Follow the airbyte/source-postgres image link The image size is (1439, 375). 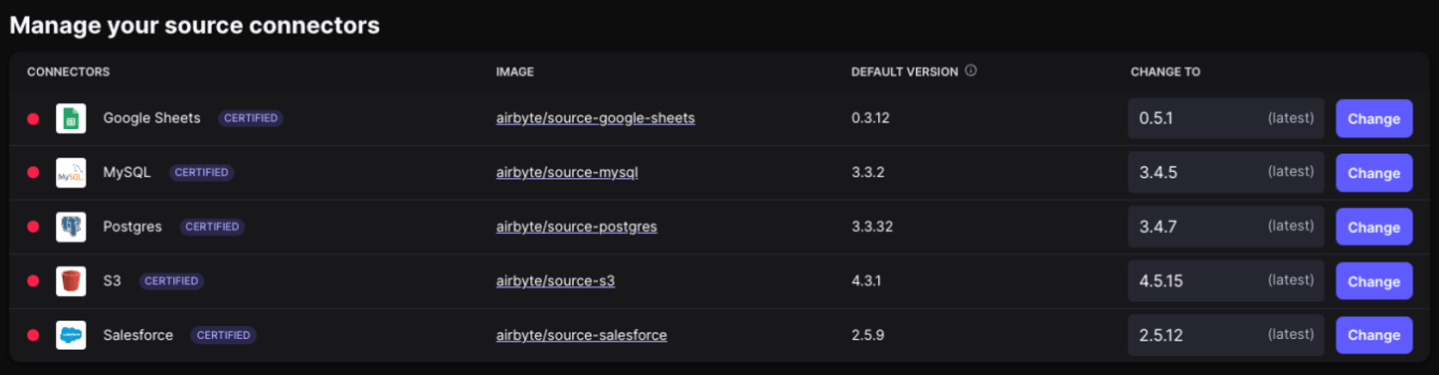pos(576,226)
